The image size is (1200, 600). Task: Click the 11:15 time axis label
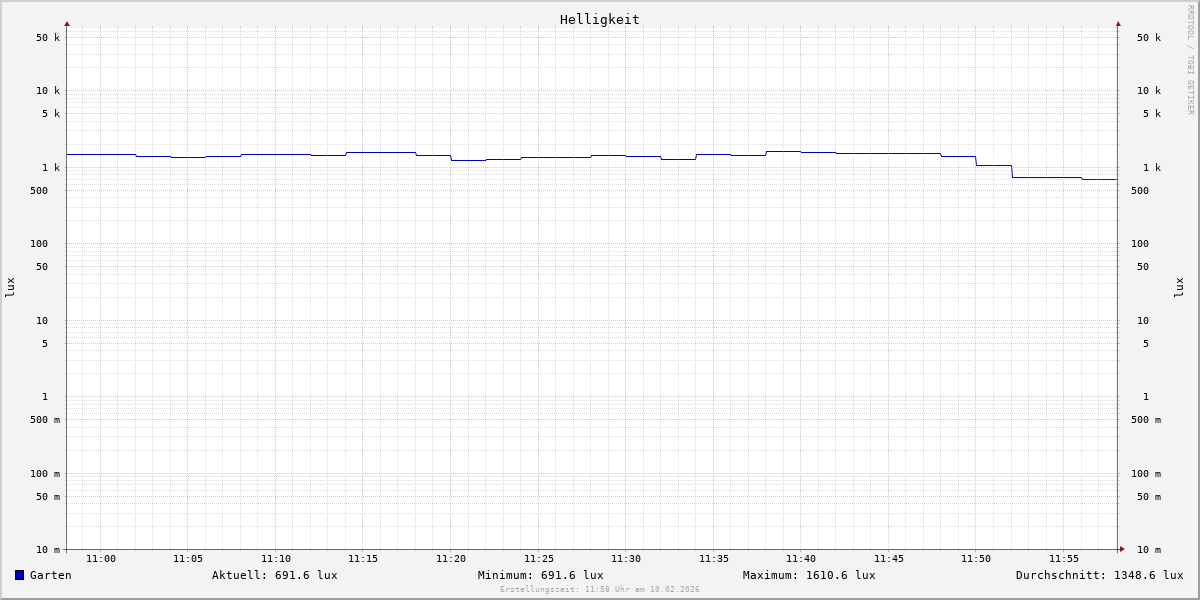pos(363,559)
